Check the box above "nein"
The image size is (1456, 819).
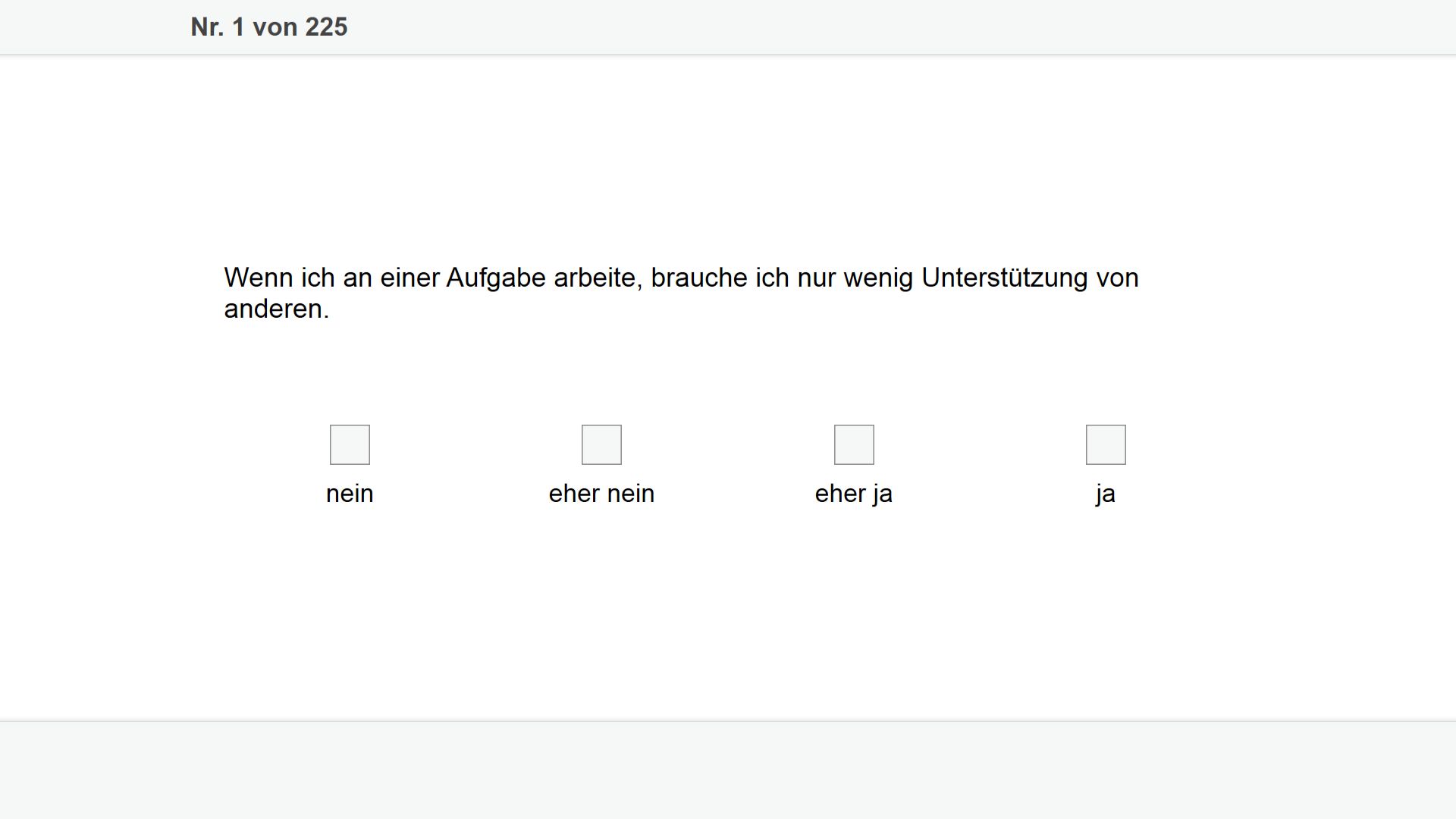point(350,444)
